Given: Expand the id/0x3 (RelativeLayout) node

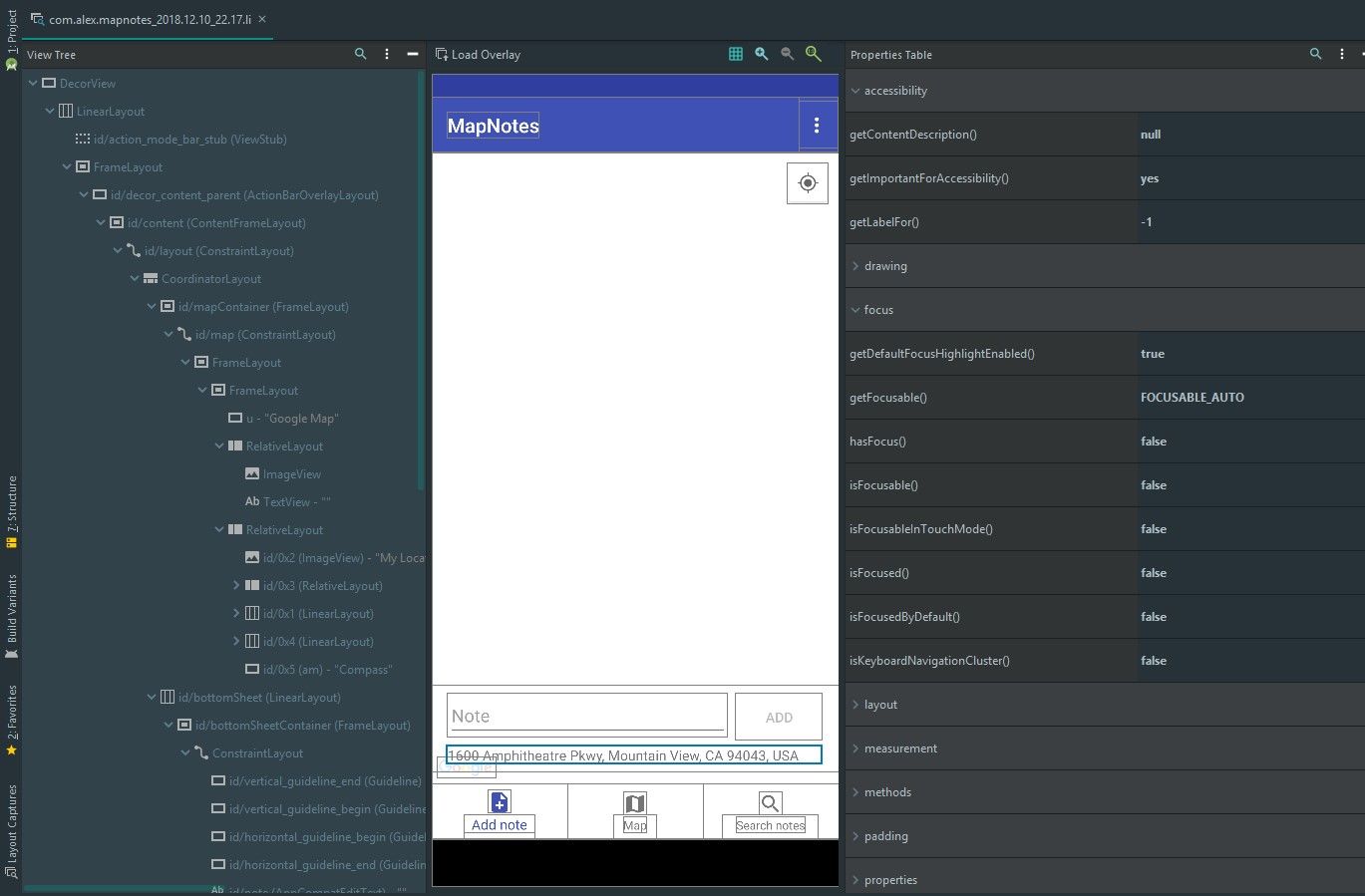Looking at the screenshot, I should (236, 586).
